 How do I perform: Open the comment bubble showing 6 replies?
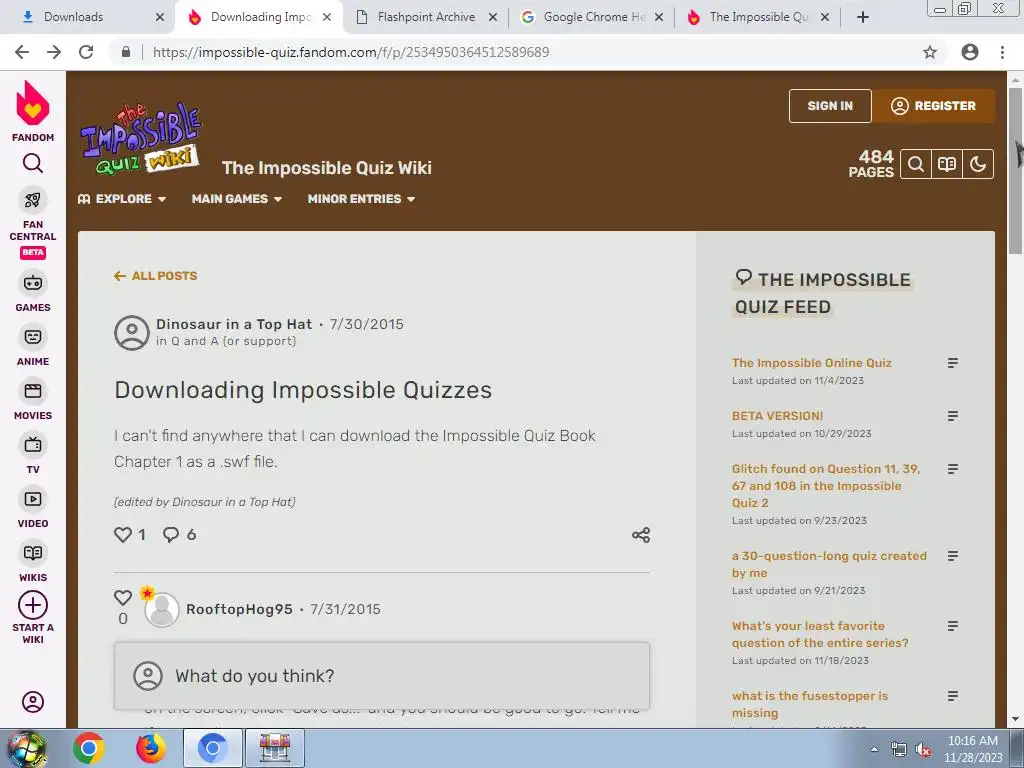[x=170, y=535]
